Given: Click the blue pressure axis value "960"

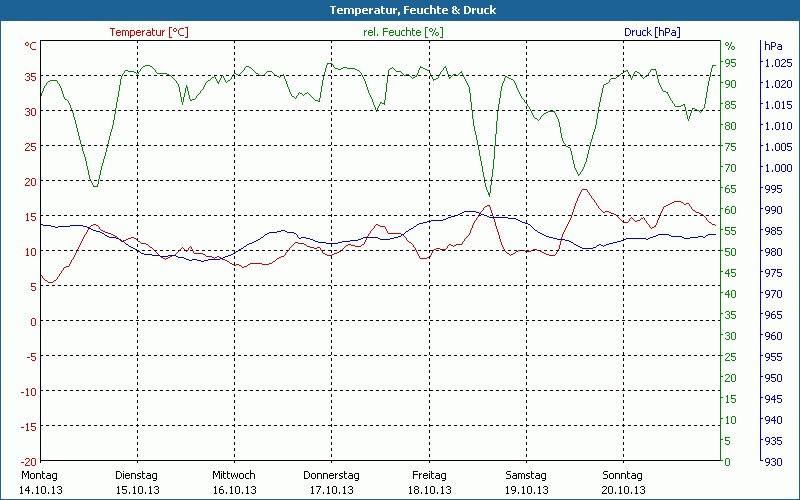Looking at the screenshot, I should (773, 336).
